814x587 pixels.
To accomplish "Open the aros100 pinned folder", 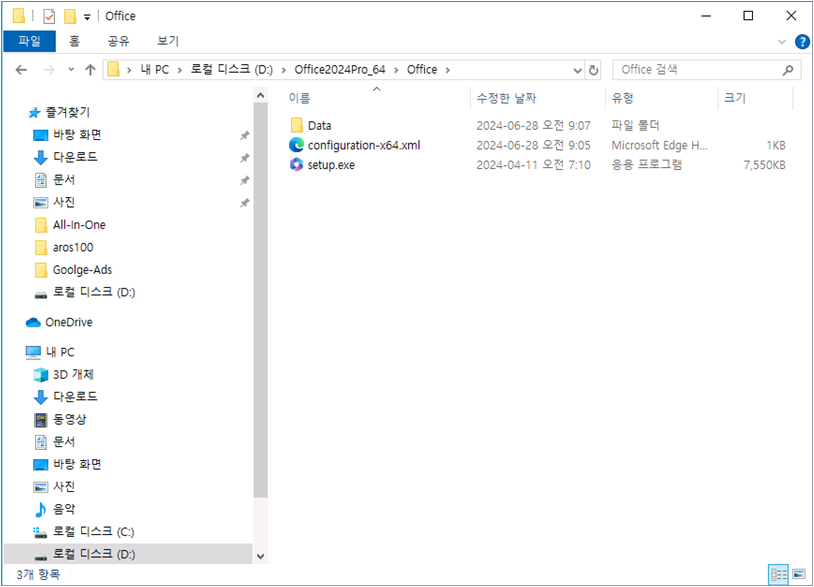I will pyautogui.click(x=63, y=247).
